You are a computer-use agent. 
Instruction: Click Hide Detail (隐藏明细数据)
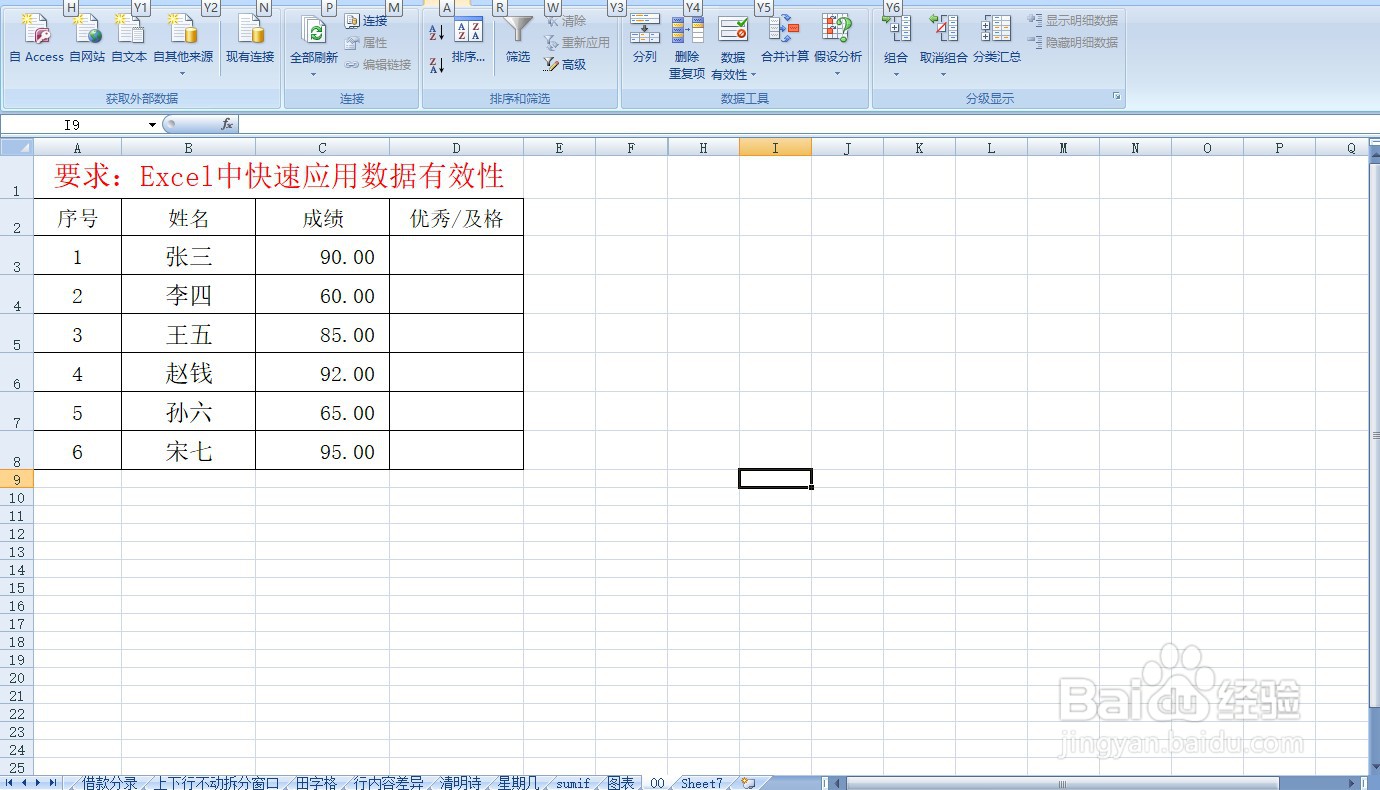click(x=1073, y=43)
